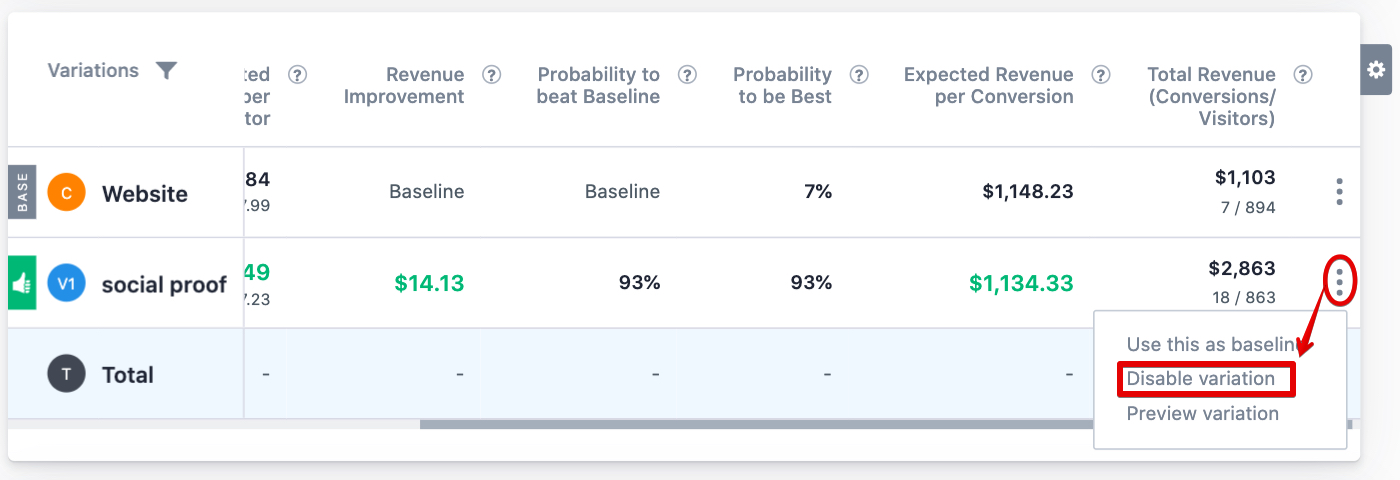Open the social proof row three-dot menu

click(1340, 279)
